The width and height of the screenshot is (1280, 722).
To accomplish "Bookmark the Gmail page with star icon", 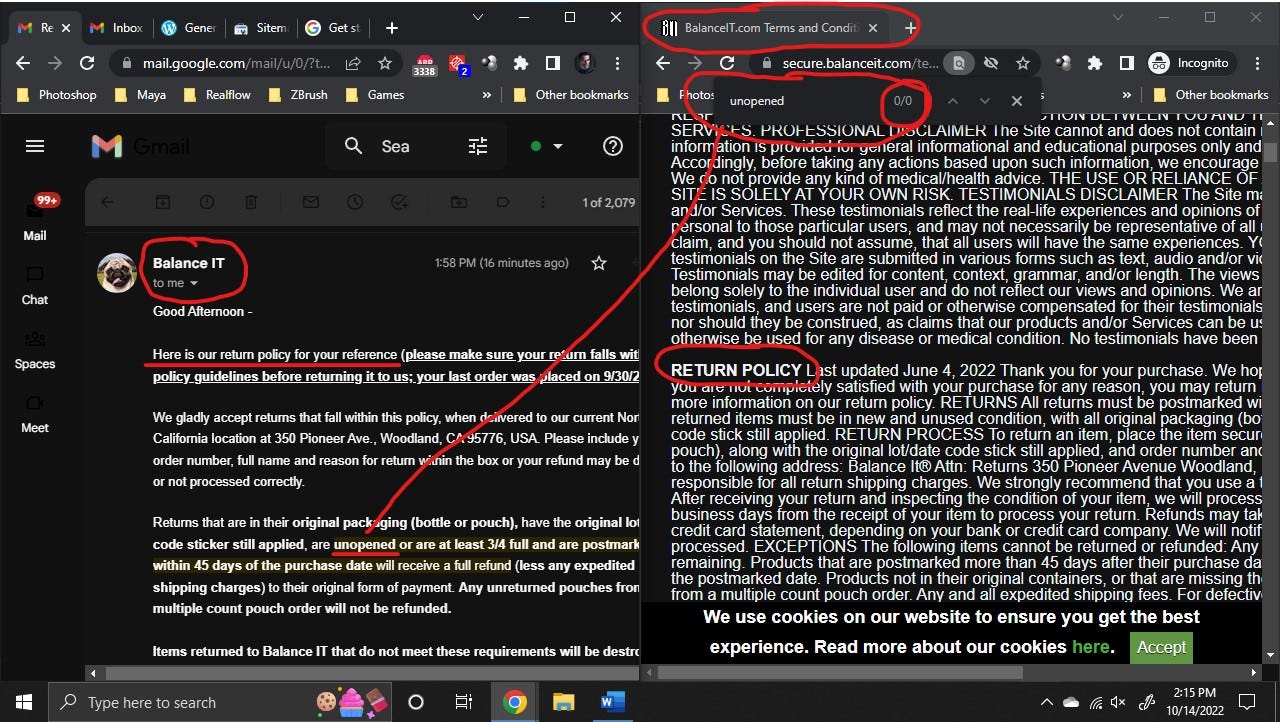I will point(384,63).
